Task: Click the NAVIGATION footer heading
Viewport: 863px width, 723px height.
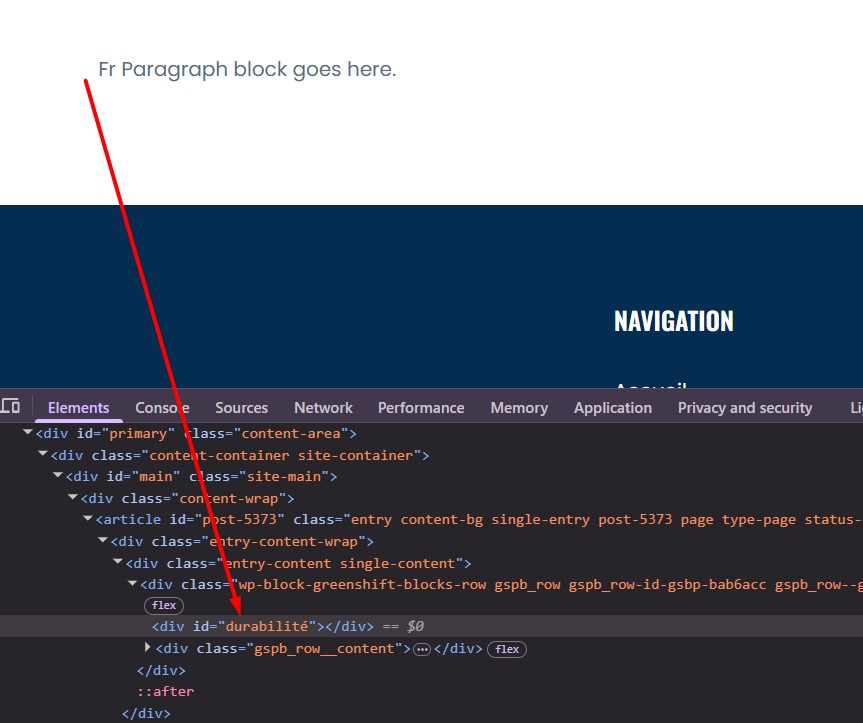Action: [x=674, y=321]
